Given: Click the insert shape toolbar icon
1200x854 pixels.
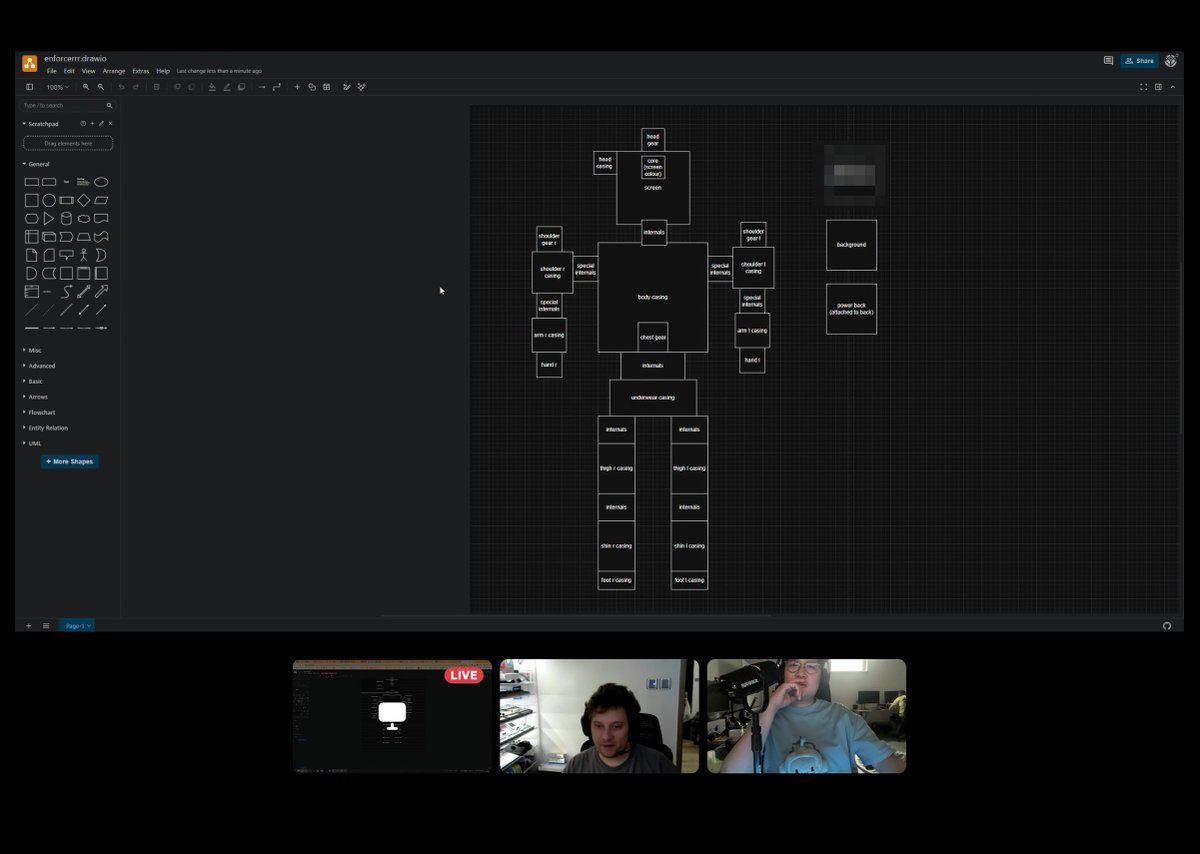Looking at the screenshot, I should tap(312, 87).
